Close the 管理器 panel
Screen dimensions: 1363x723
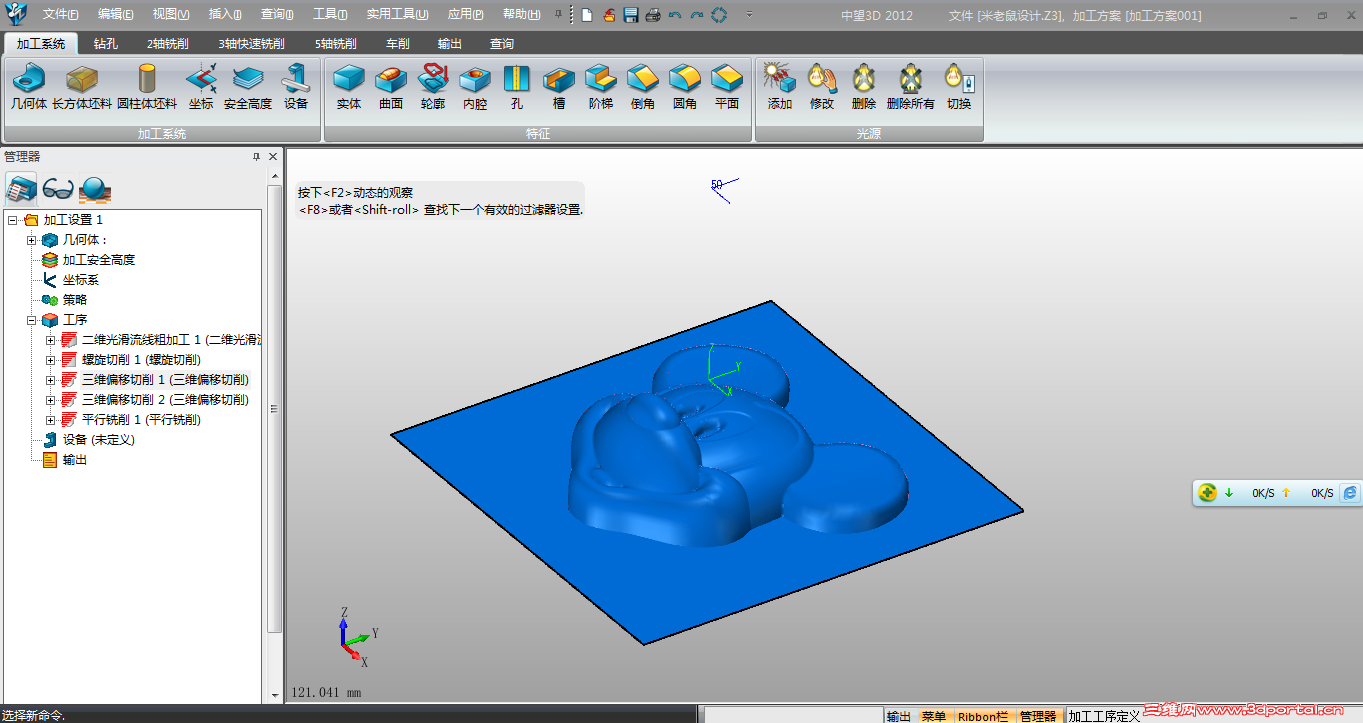273,157
